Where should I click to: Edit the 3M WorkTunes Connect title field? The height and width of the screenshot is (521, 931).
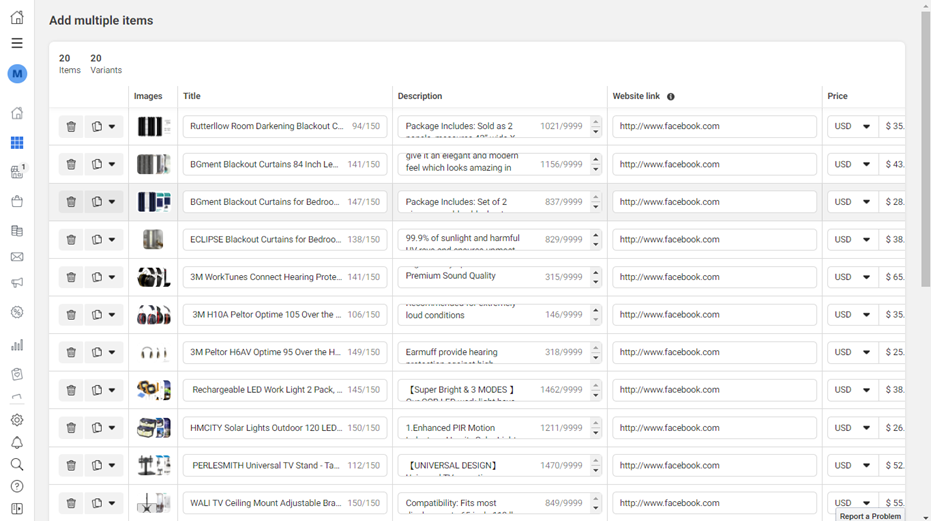click(285, 277)
